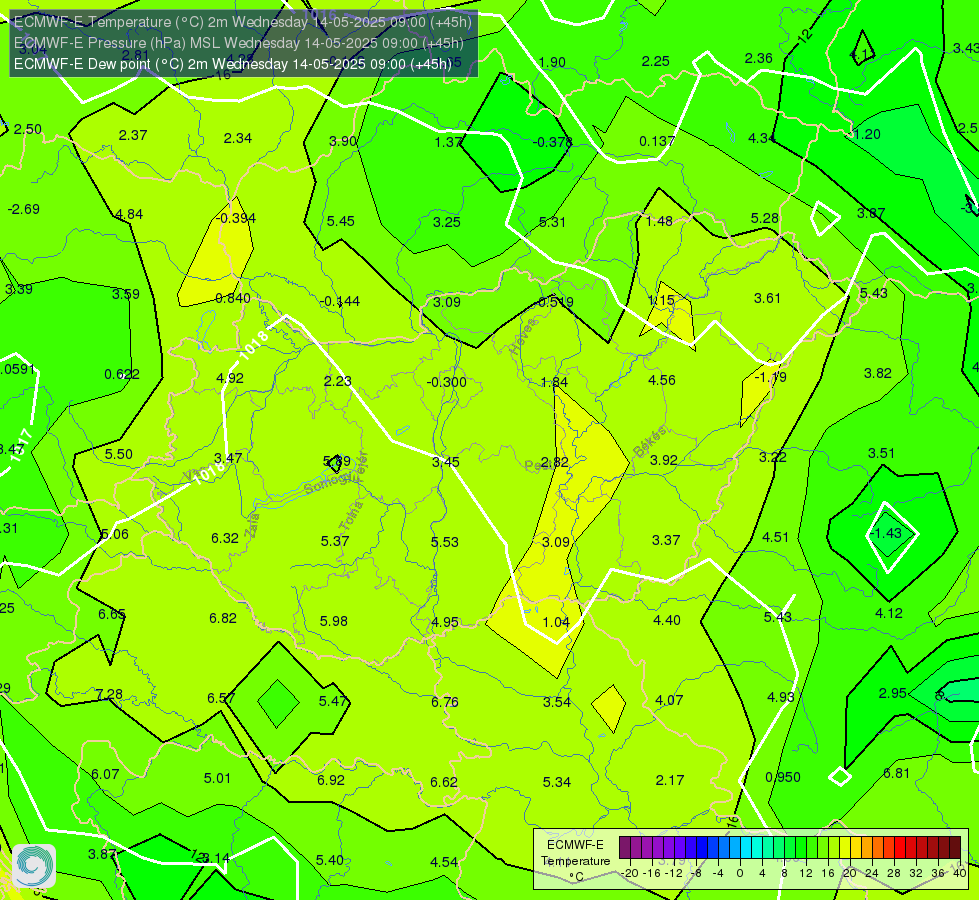Screen dimensions: 979x900
Task: Click the dew point value 5.53
Action: coord(445,541)
